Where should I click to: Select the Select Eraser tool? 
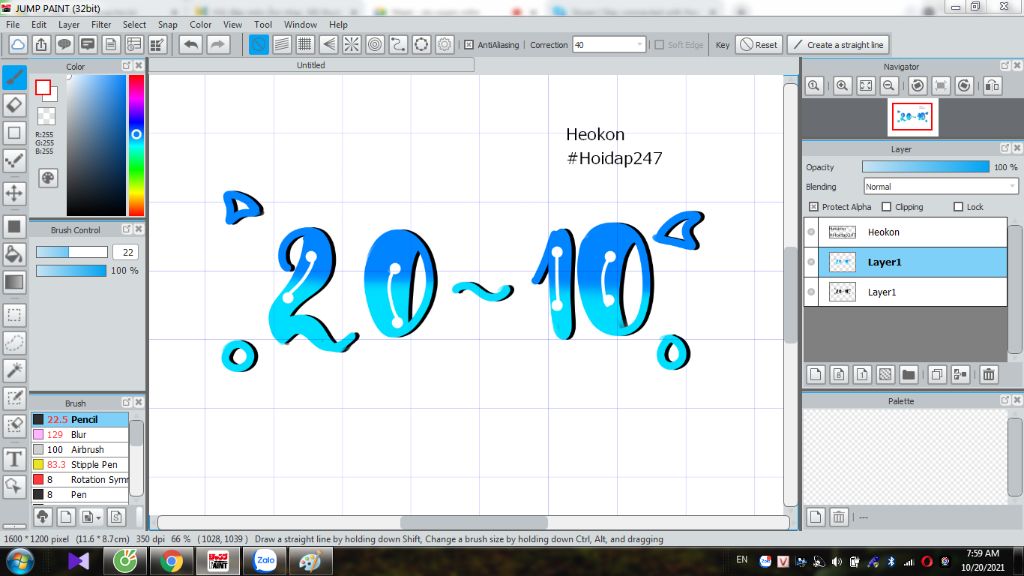pos(14,426)
